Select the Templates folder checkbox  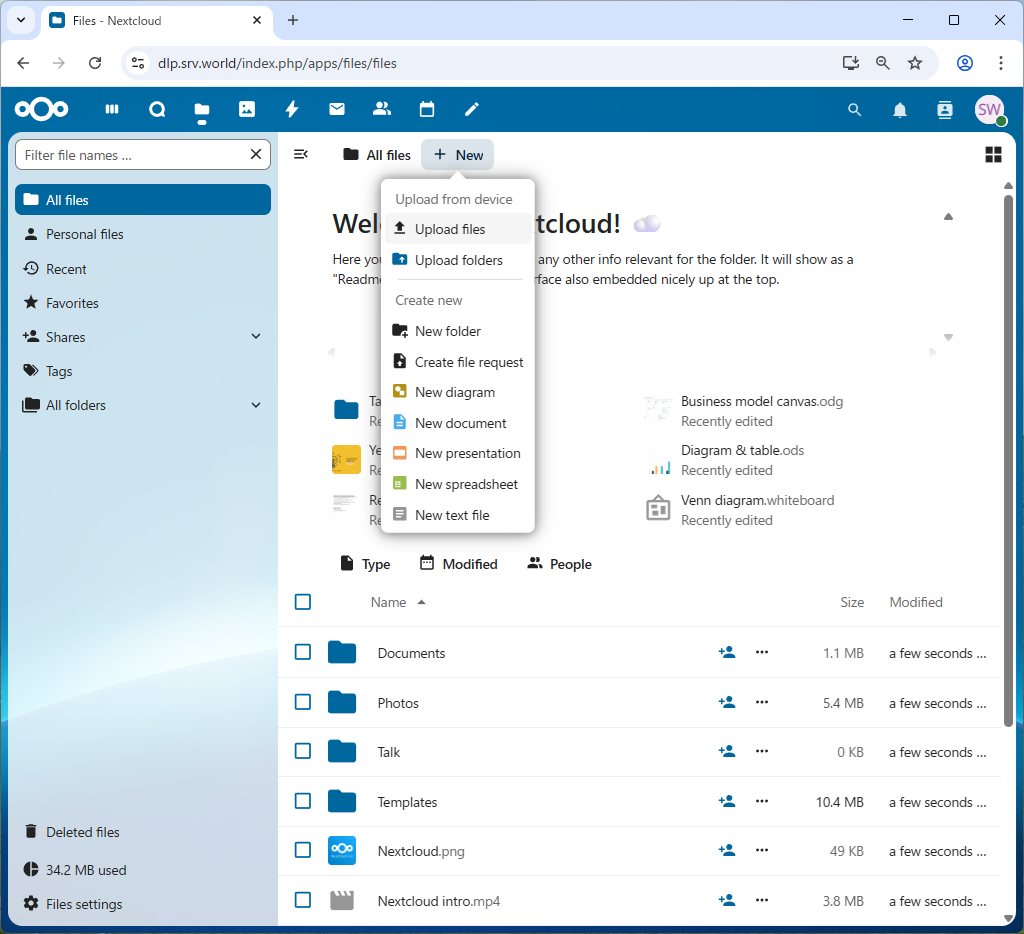point(303,801)
